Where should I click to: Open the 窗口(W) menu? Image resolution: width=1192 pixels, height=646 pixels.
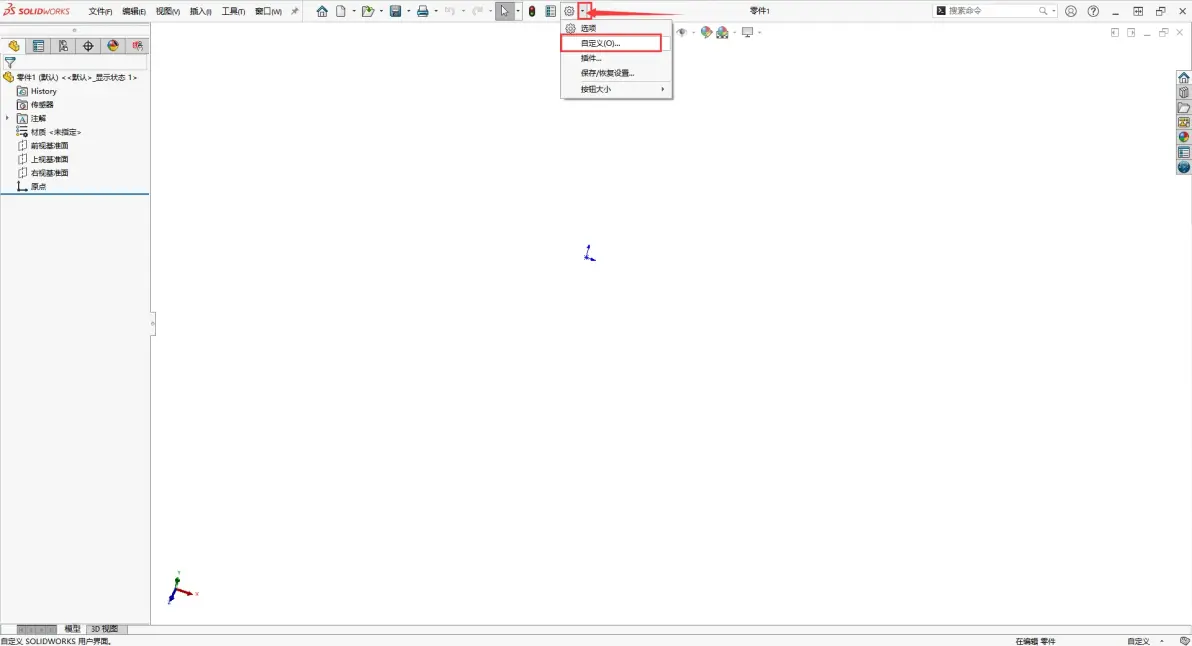[268, 11]
